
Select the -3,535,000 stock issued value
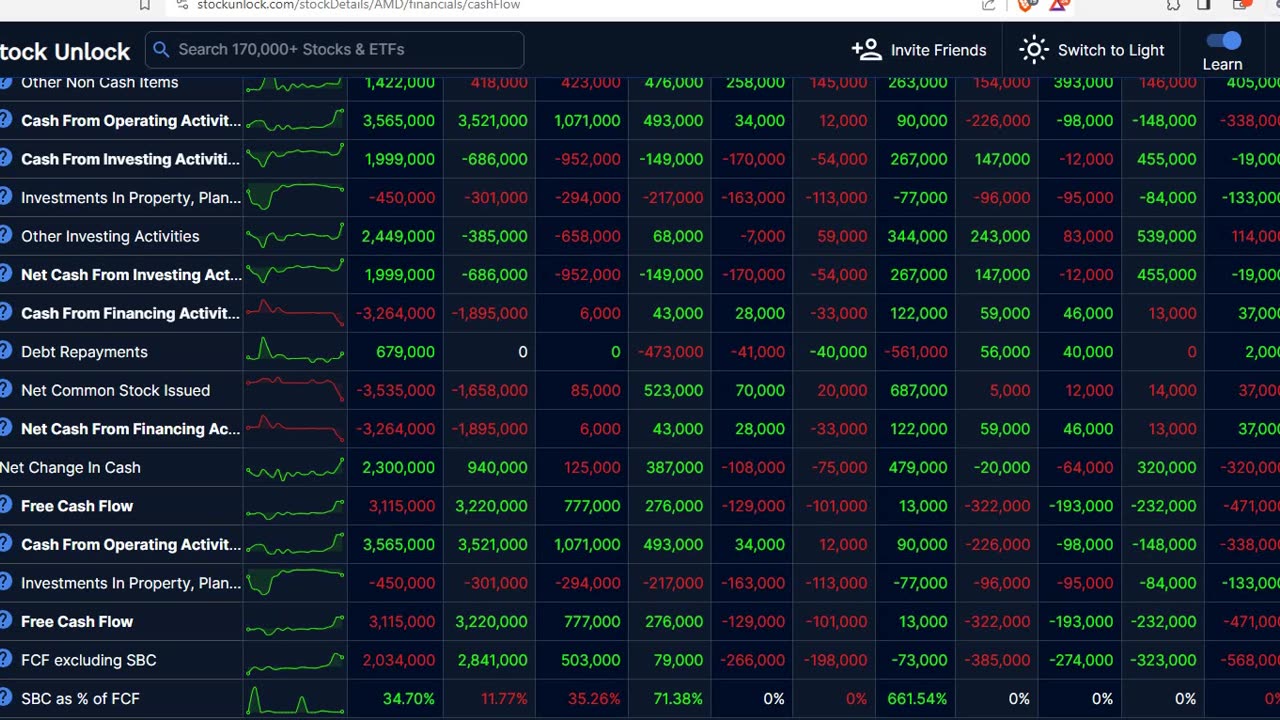395,390
